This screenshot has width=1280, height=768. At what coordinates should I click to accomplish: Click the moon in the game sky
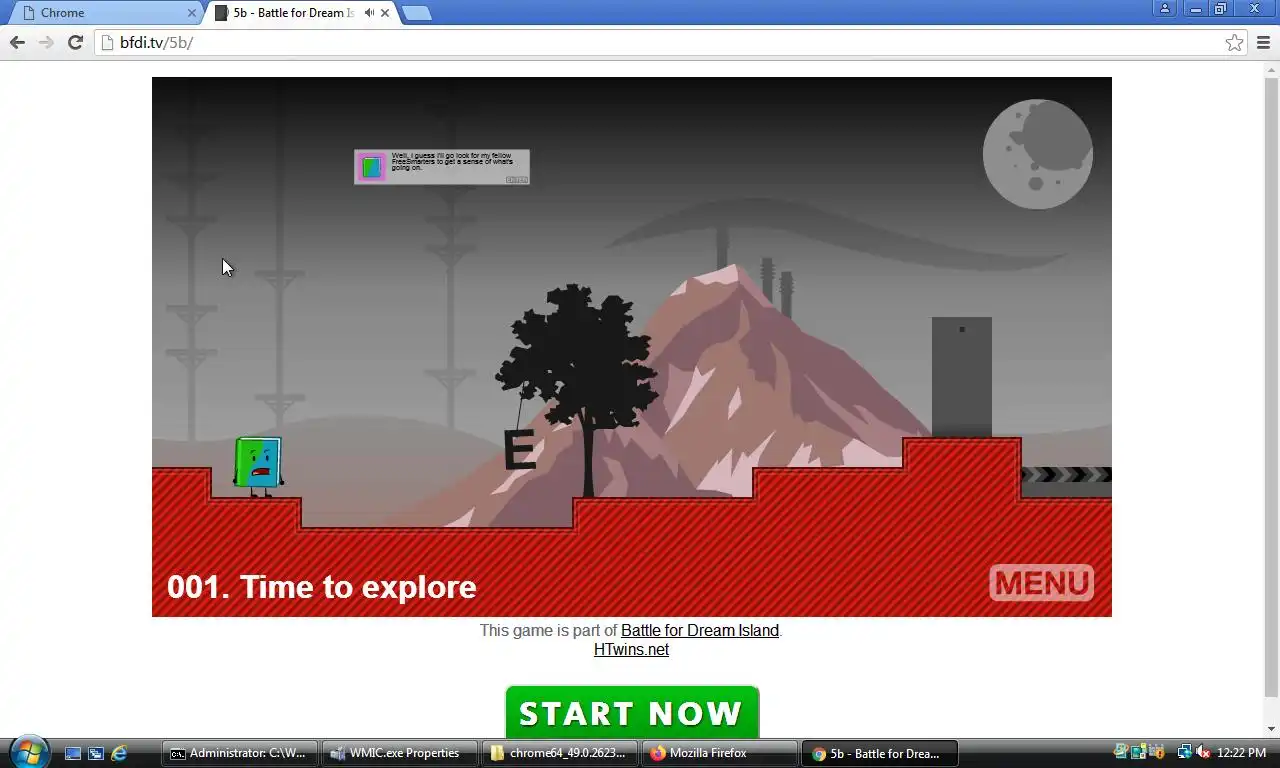[x=1037, y=154]
